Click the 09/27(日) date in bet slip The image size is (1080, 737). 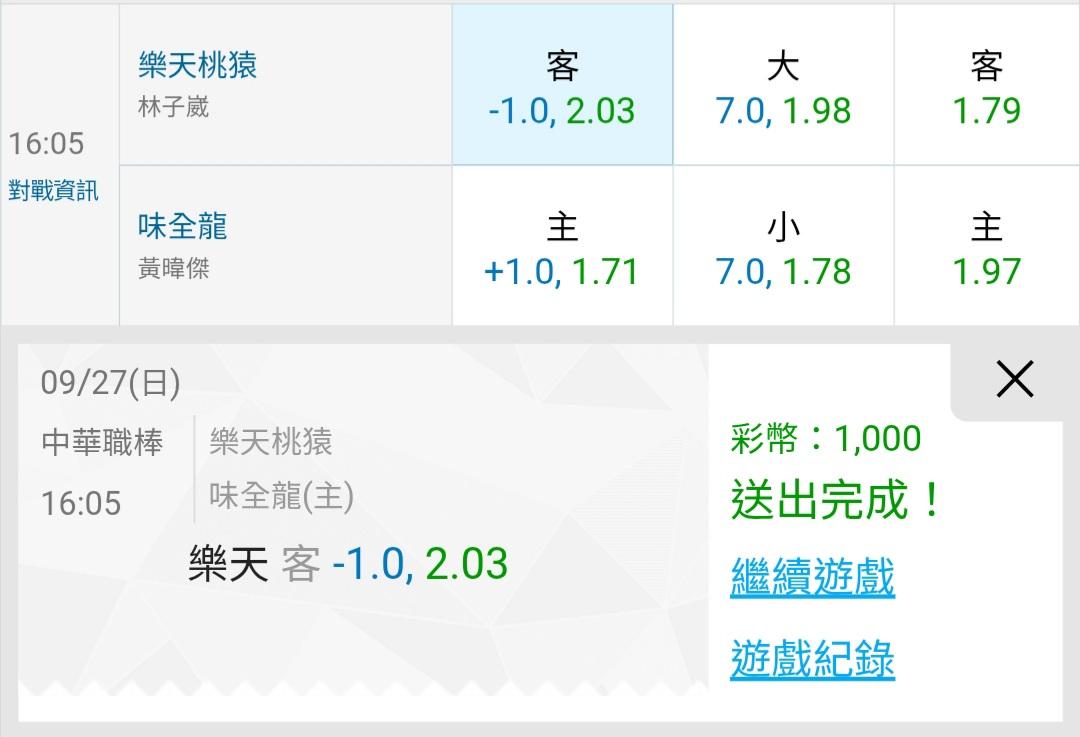click(111, 383)
